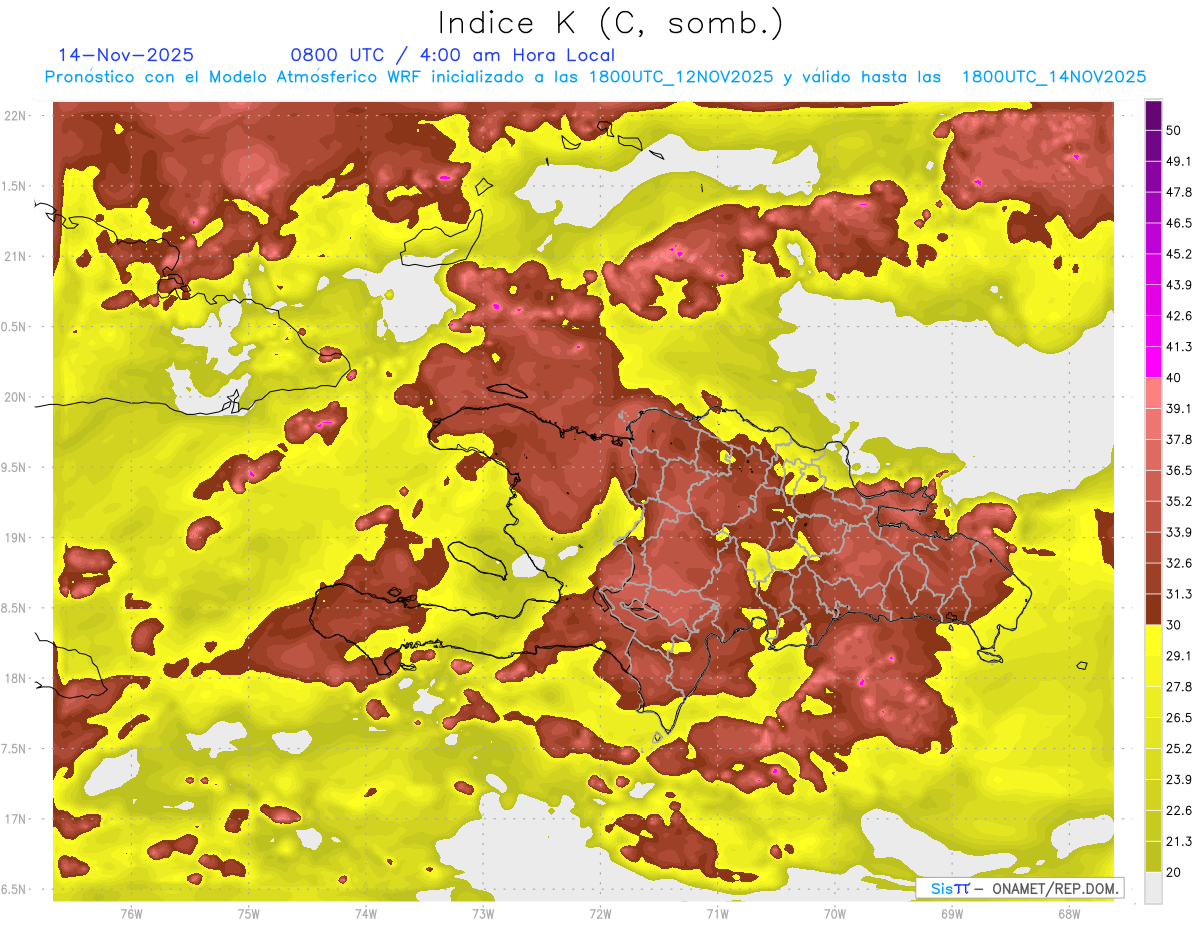Select the "22N" latitude label
This screenshot has width=1200, height=927.
[17, 116]
